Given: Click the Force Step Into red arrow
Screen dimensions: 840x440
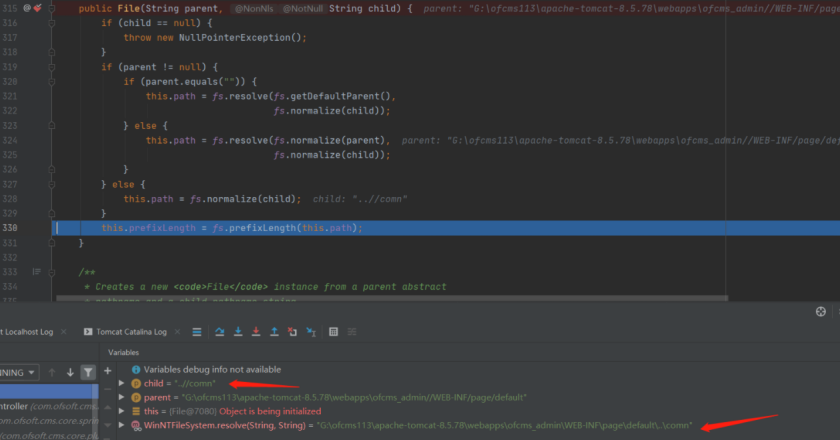Looking at the screenshot, I should (256, 332).
